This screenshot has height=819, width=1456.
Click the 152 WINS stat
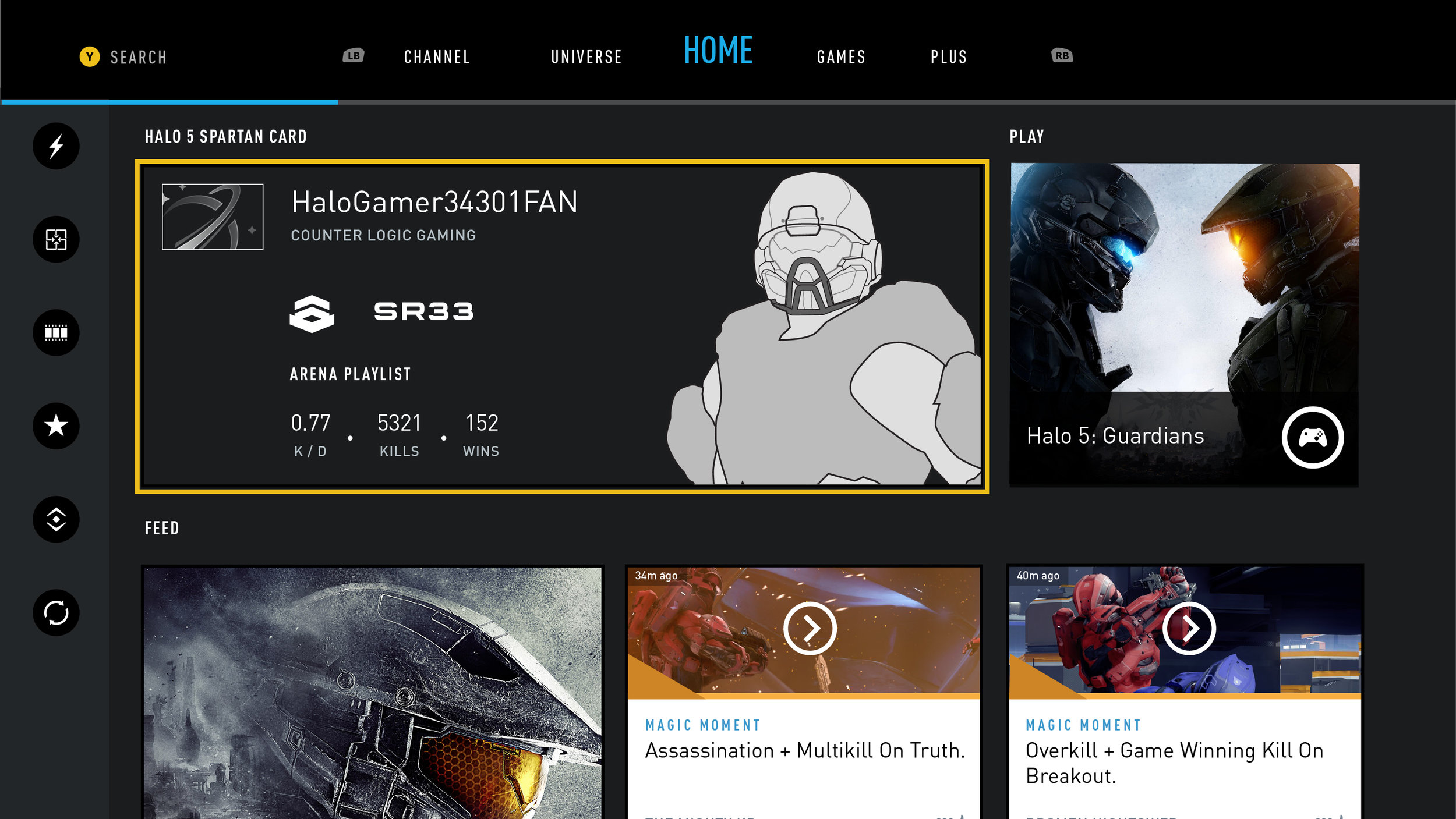point(481,434)
